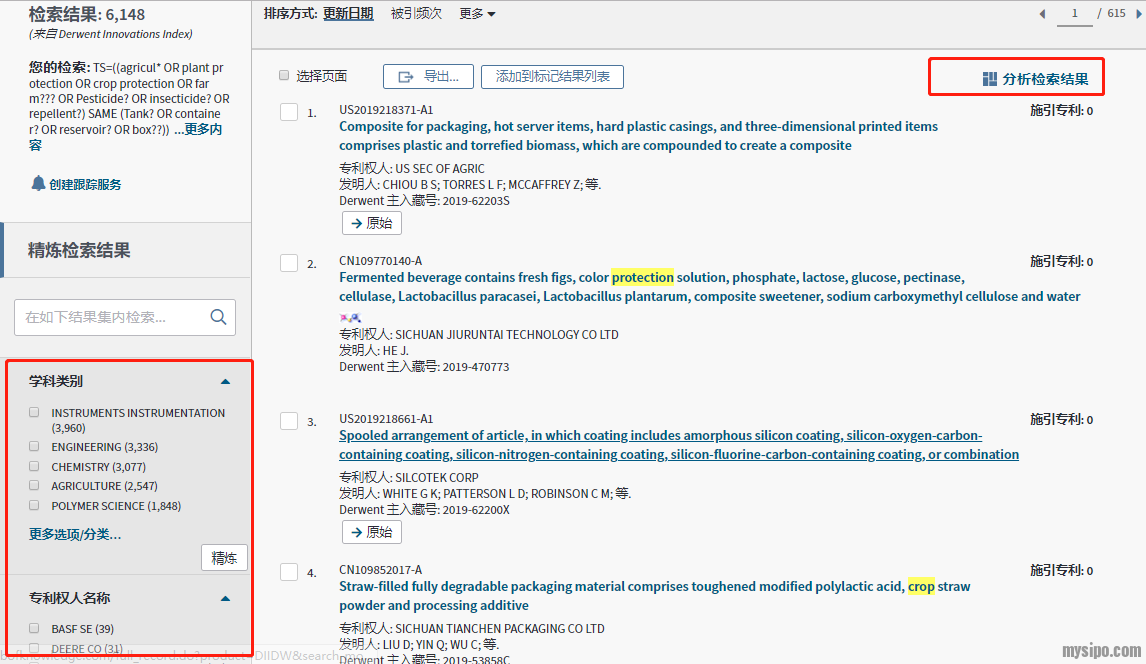Click 创建跟踪服务 link
The height and width of the screenshot is (664, 1146).
tap(85, 184)
